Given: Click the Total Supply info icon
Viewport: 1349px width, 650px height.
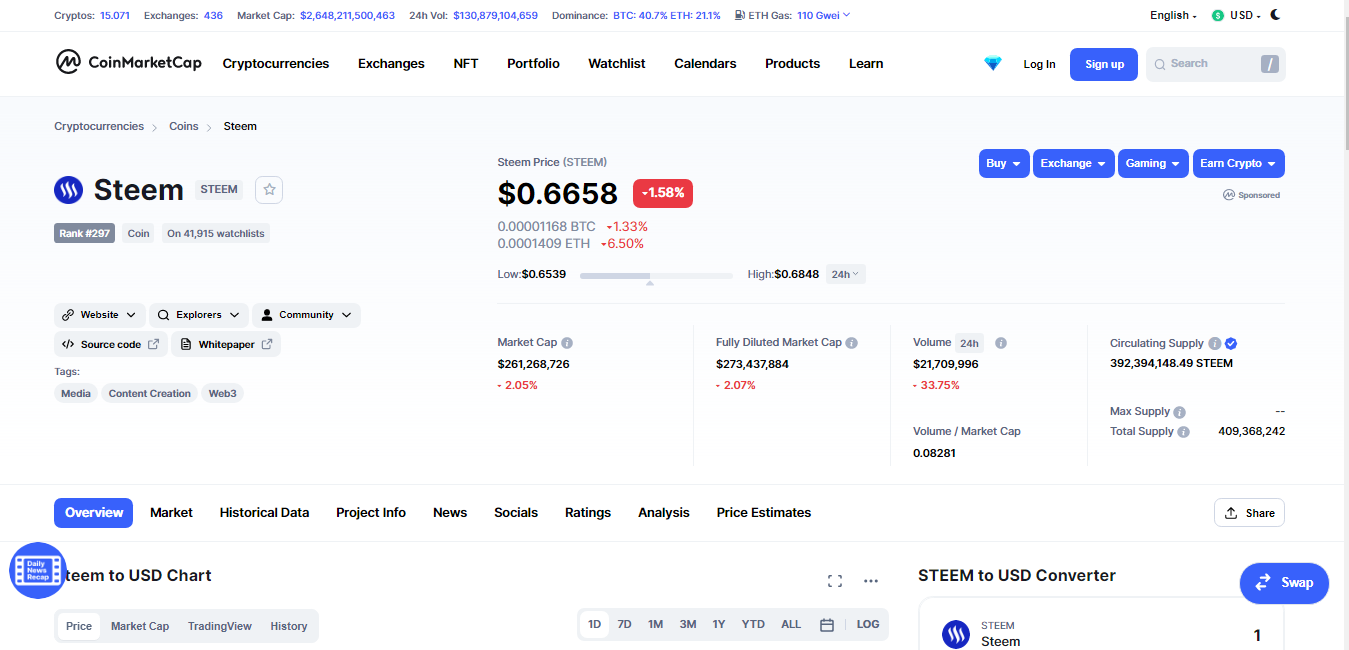Looking at the screenshot, I should (x=1184, y=432).
